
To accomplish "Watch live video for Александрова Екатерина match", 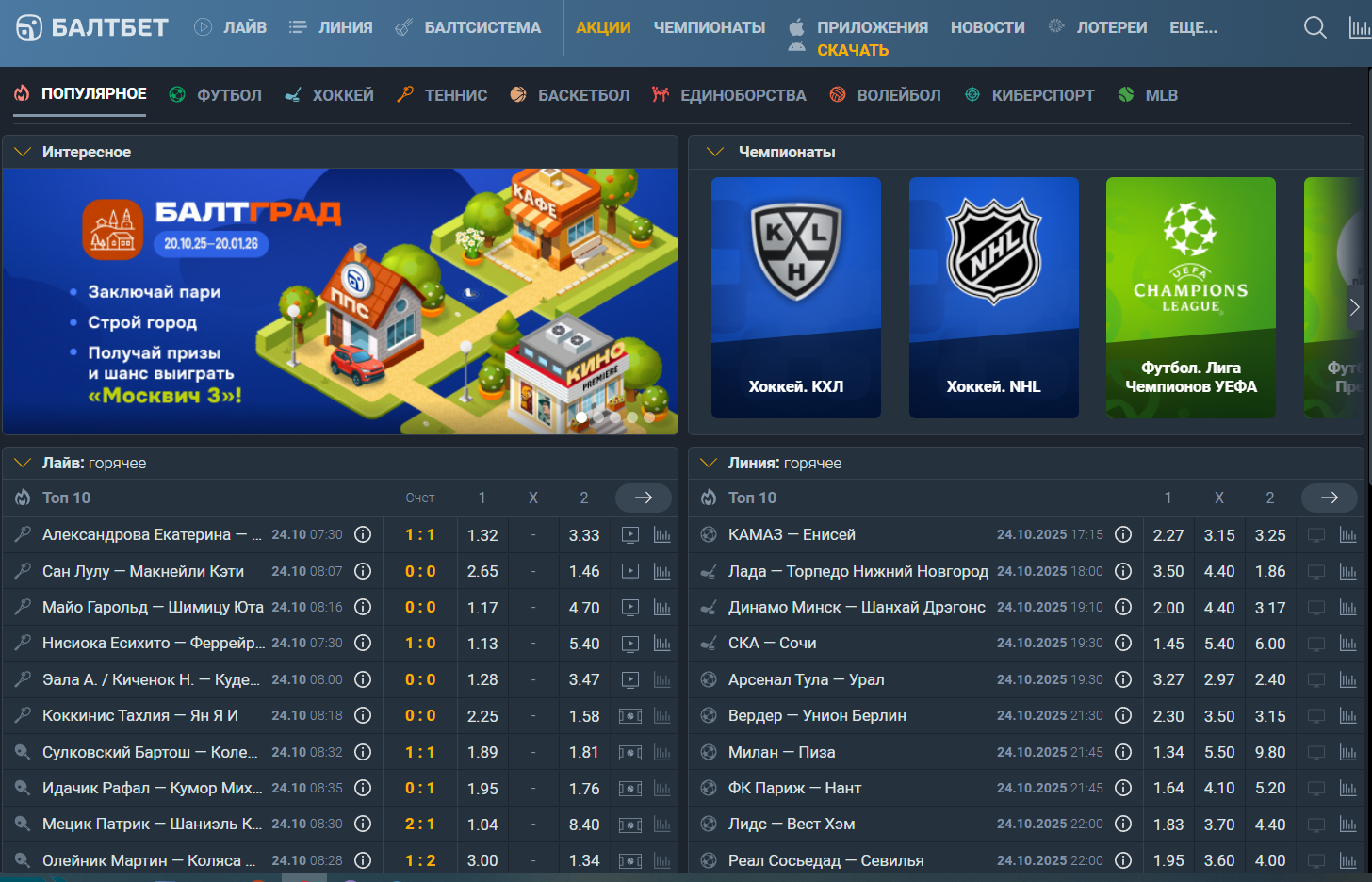I will tap(630, 535).
